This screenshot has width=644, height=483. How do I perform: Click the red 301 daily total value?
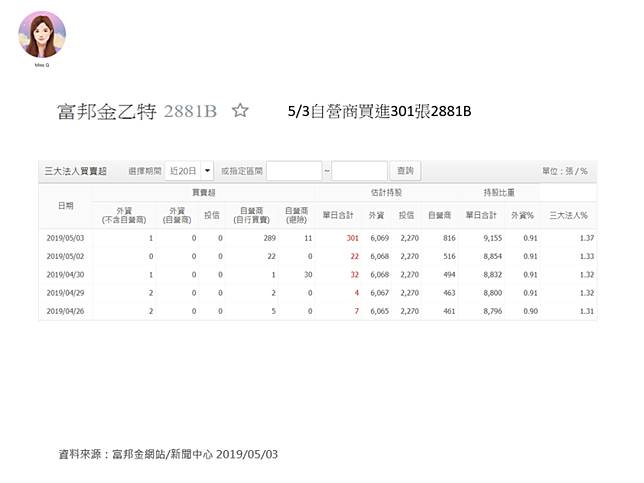(352, 238)
